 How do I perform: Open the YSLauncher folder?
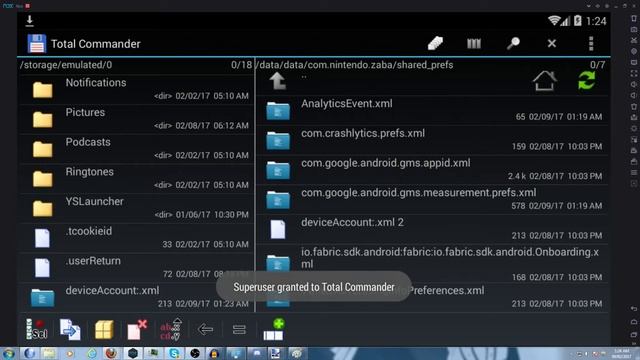click(x=136, y=209)
